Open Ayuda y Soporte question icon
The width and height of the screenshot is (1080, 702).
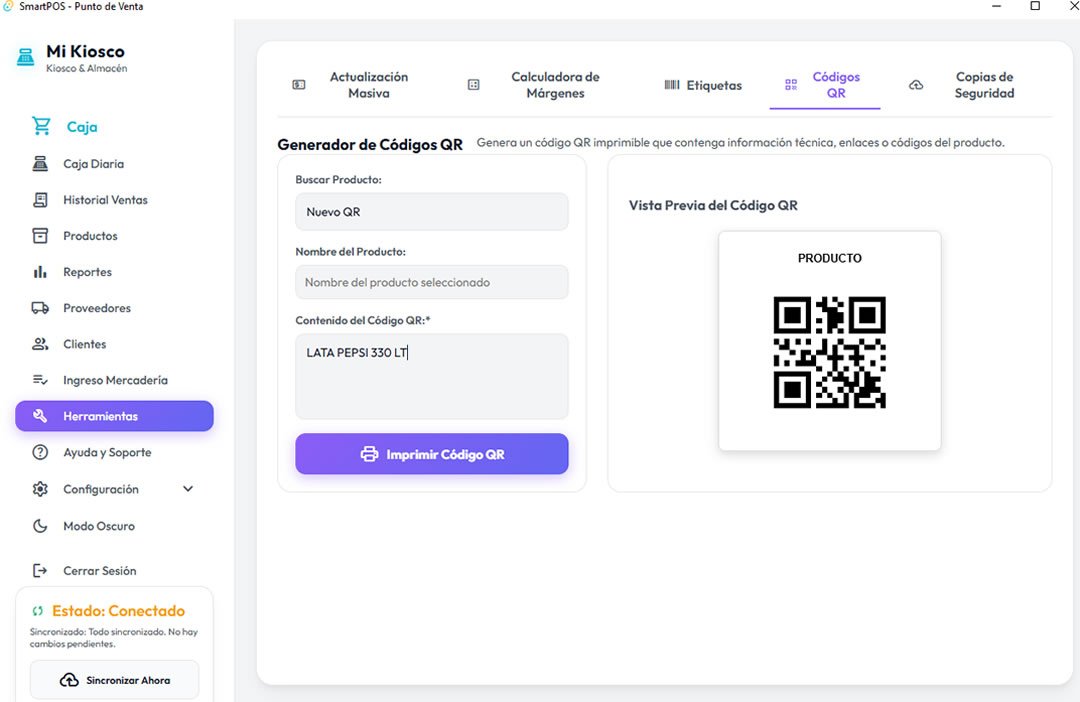click(x=40, y=452)
